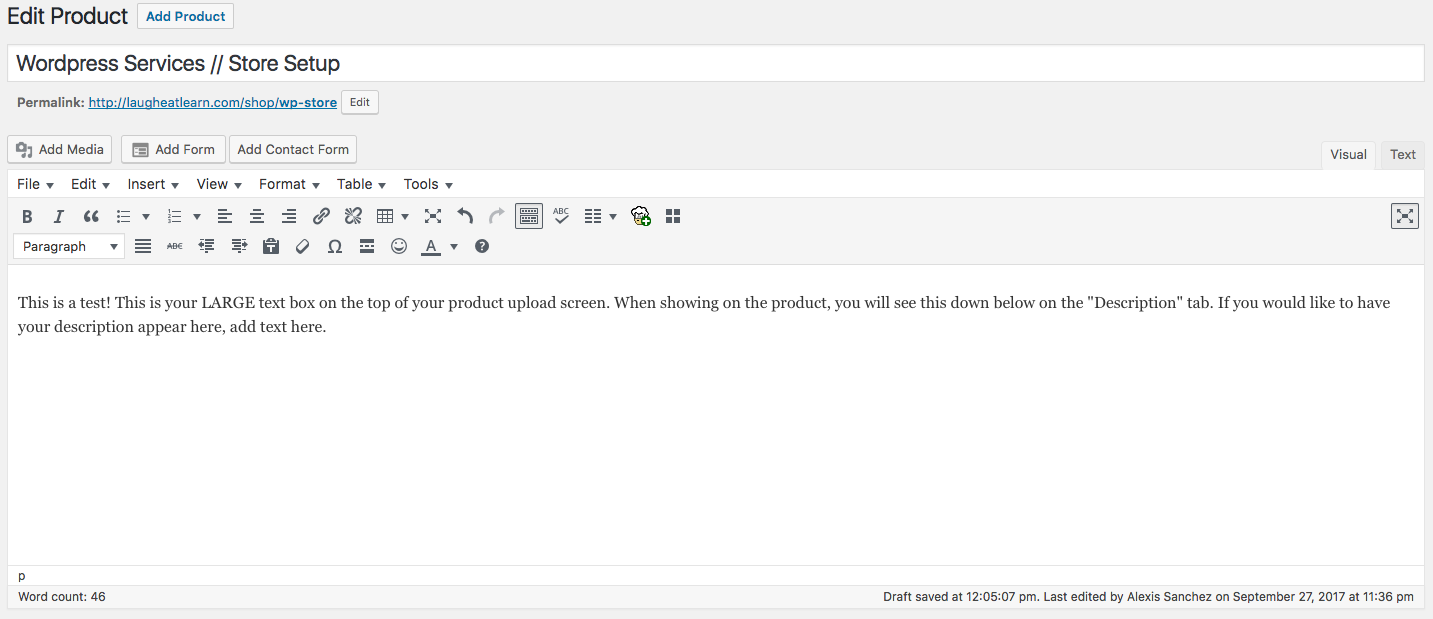Undo the last edit
1433x619 pixels.
465,216
